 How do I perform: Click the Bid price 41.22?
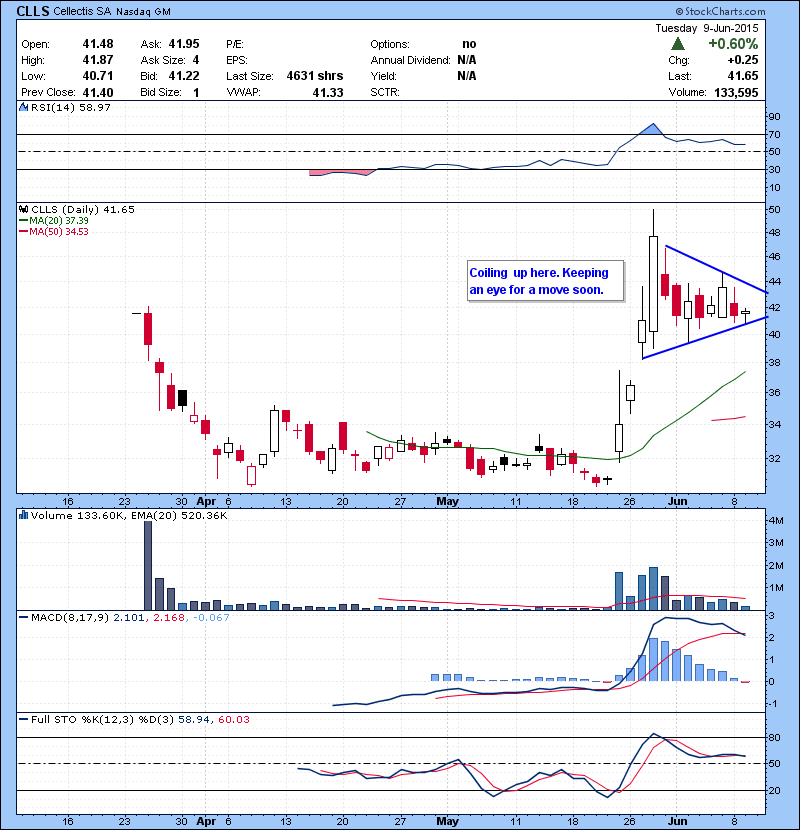click(x=184, y=76)
